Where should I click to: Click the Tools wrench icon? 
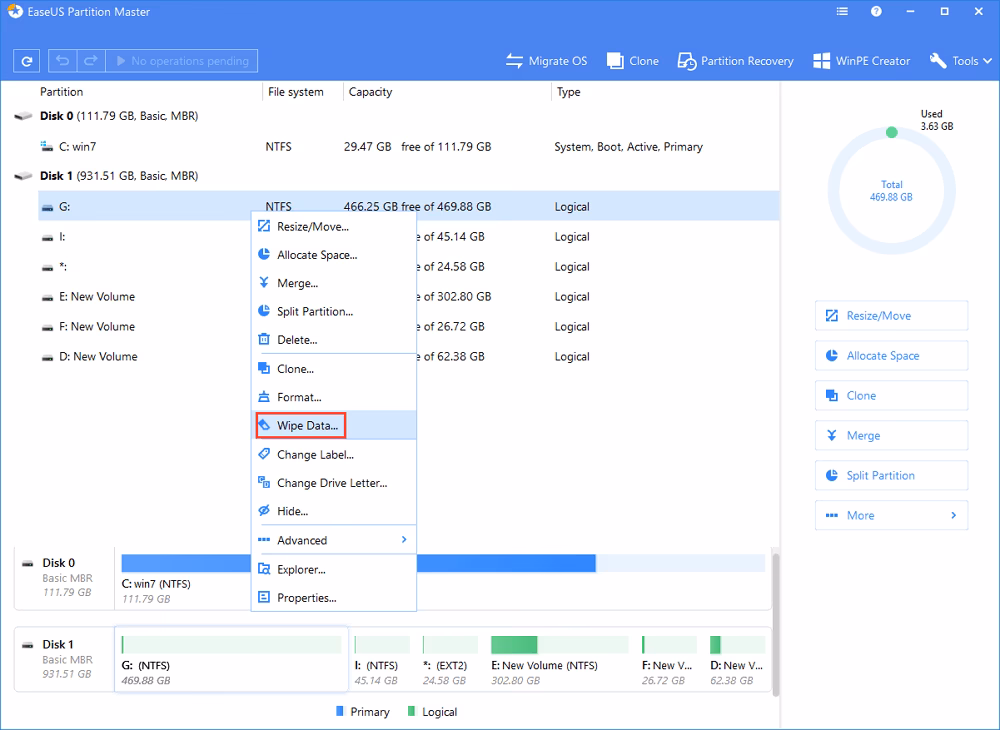tap(935, 60)
